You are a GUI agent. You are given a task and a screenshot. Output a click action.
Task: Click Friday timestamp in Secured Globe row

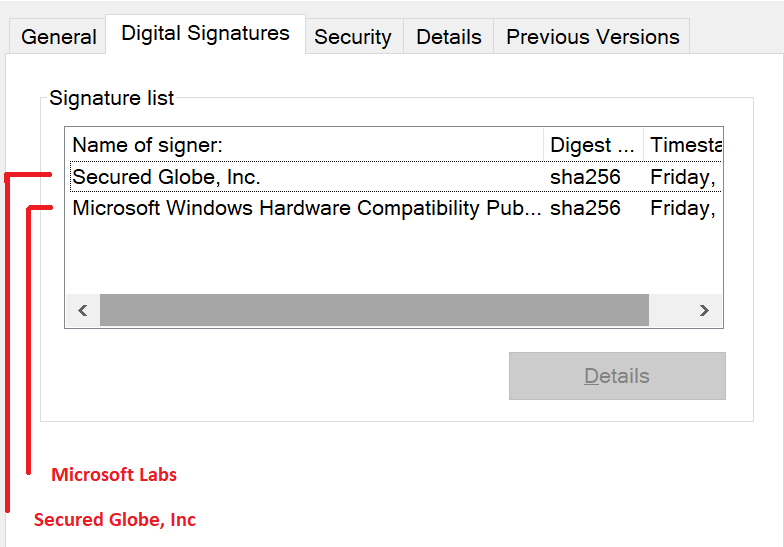click(x=682, y=177)
